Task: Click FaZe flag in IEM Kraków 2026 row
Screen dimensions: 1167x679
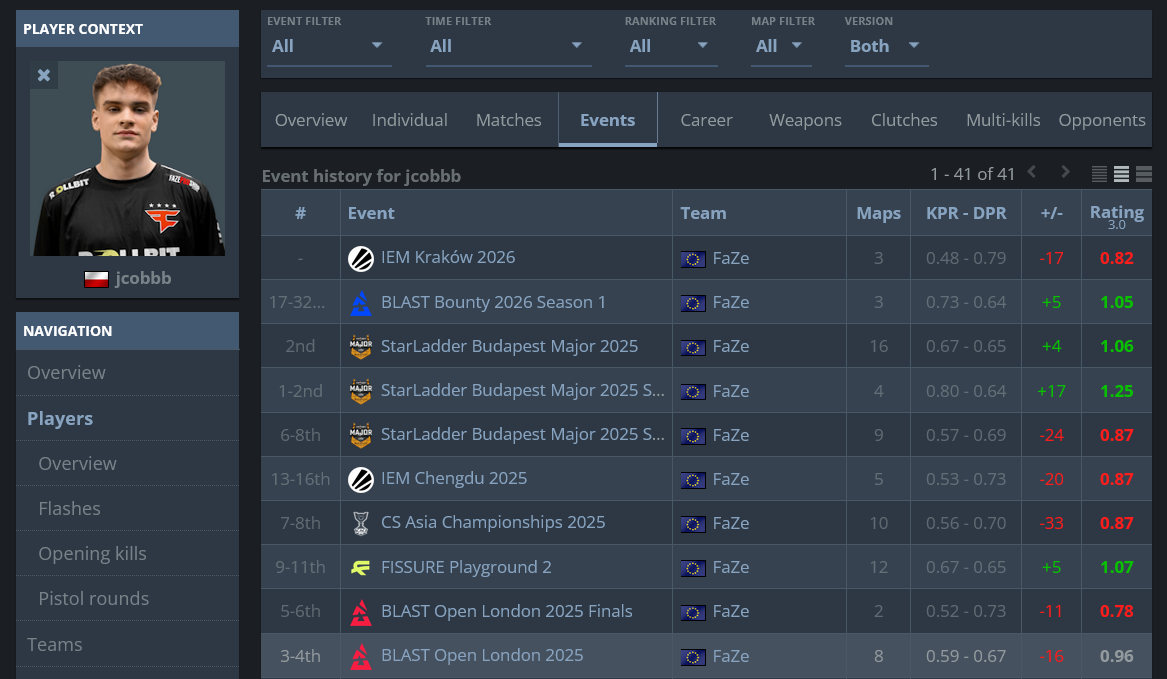Action: [693, 259]
